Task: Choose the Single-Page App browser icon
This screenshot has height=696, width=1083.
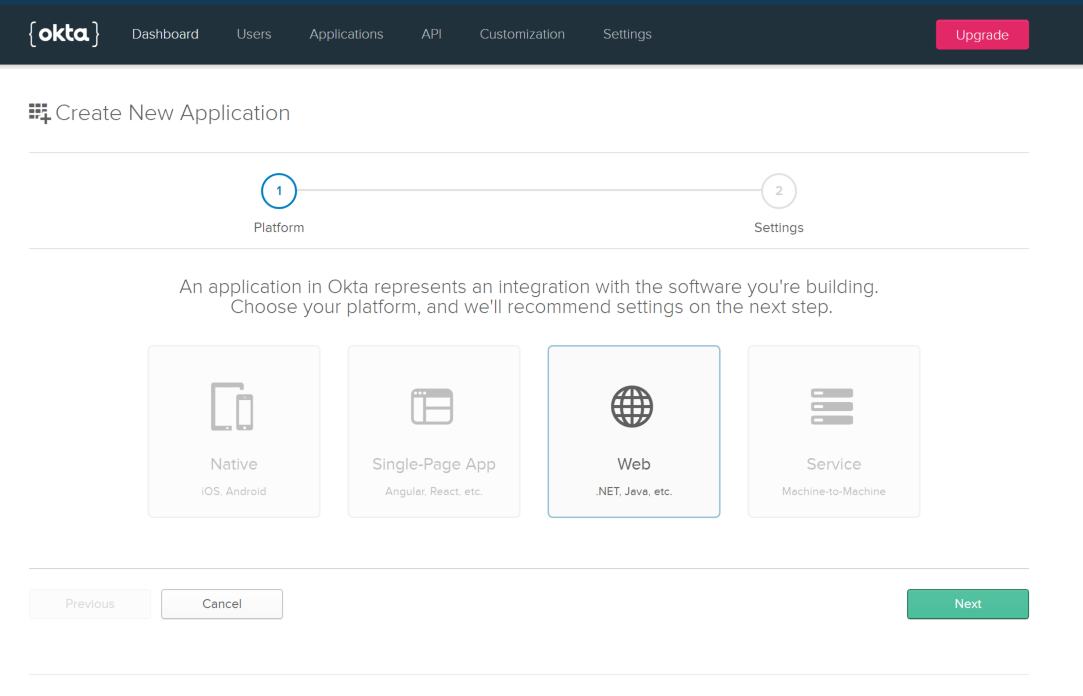Action: 433,406
